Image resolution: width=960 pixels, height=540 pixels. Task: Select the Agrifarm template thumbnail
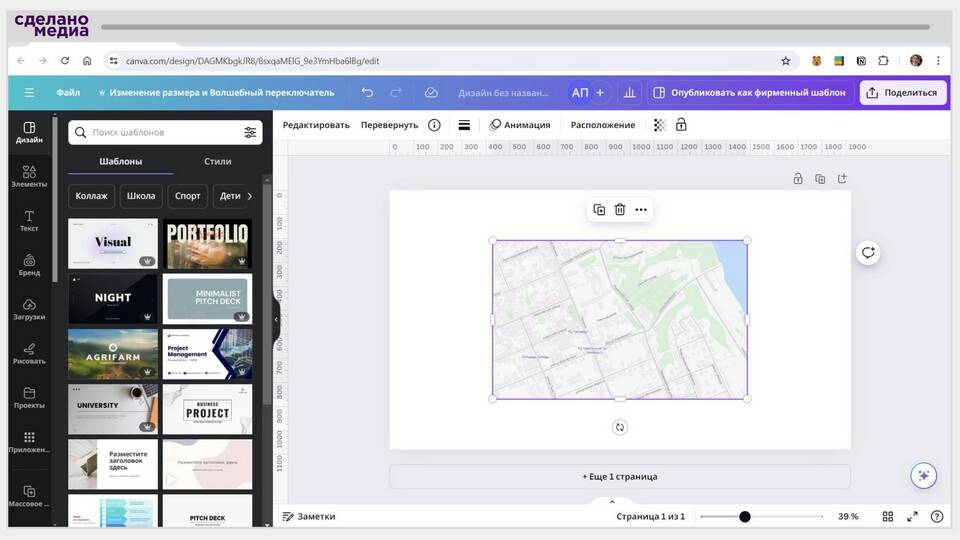(x=113, y=353)
